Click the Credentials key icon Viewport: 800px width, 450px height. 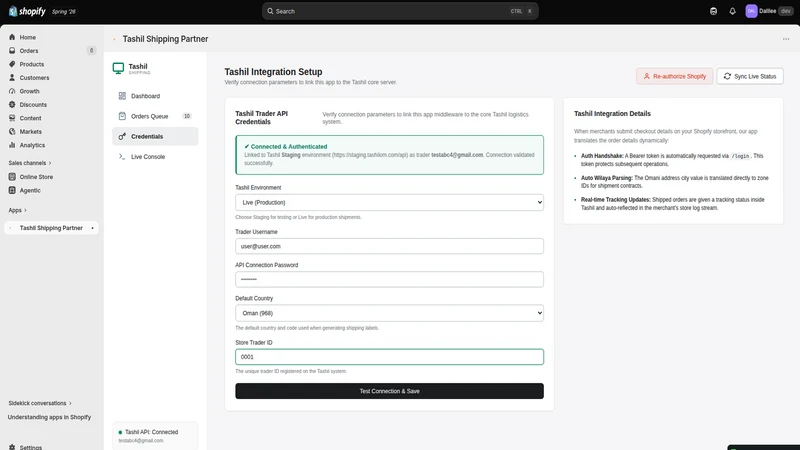(x=122, y=136)
